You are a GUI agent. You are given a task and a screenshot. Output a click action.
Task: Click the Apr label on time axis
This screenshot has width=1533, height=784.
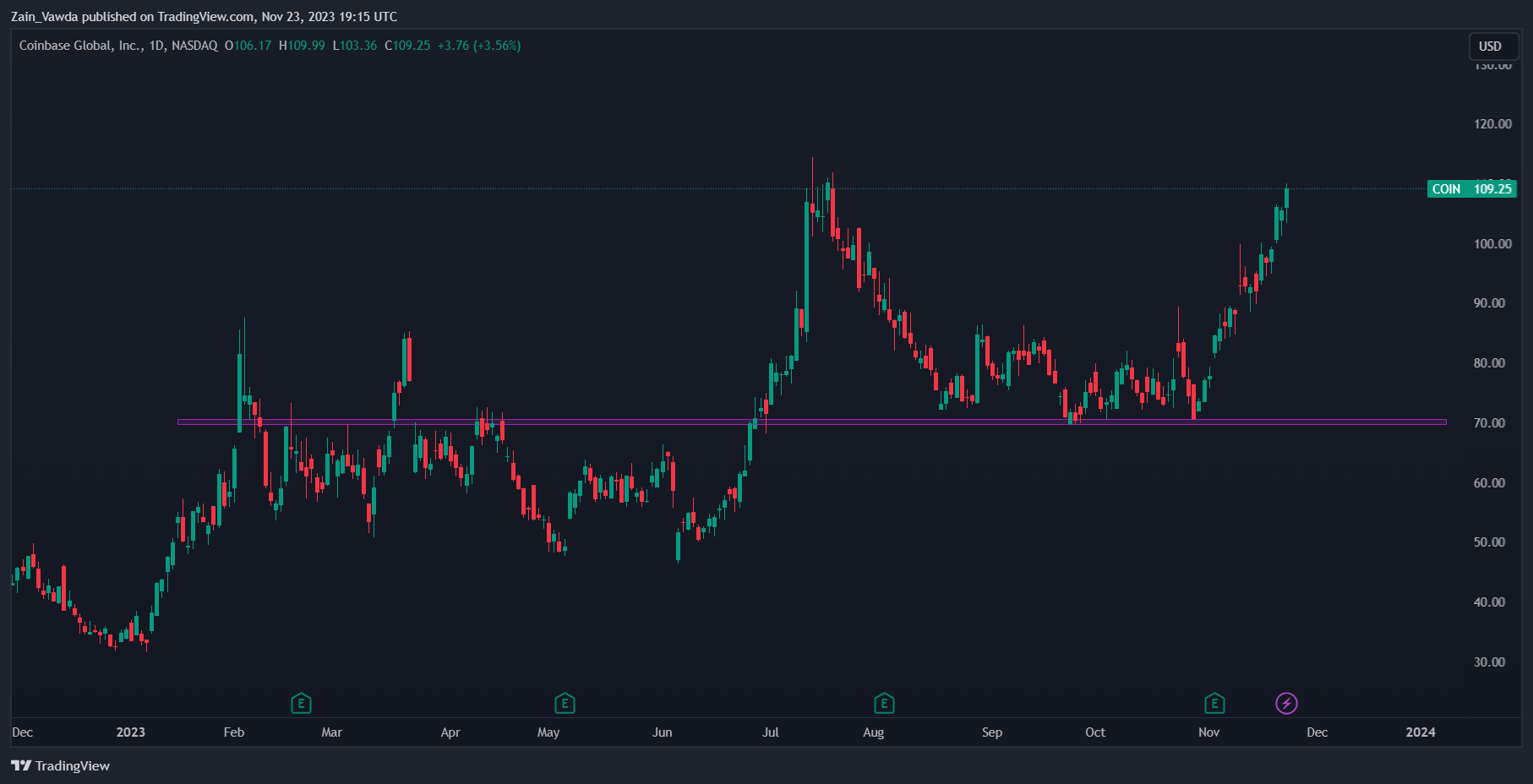(x=450, y=732)
